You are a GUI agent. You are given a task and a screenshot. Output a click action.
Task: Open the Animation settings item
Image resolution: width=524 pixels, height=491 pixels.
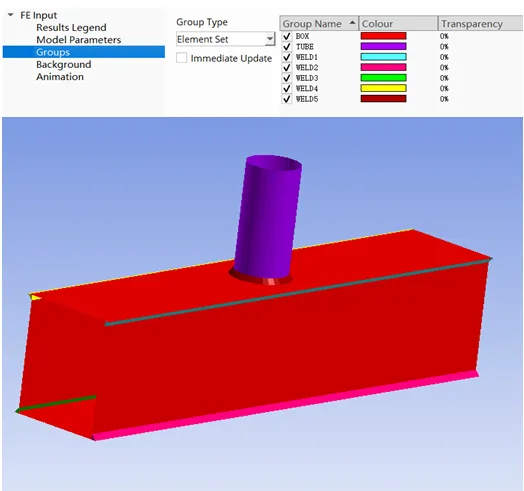60,77
